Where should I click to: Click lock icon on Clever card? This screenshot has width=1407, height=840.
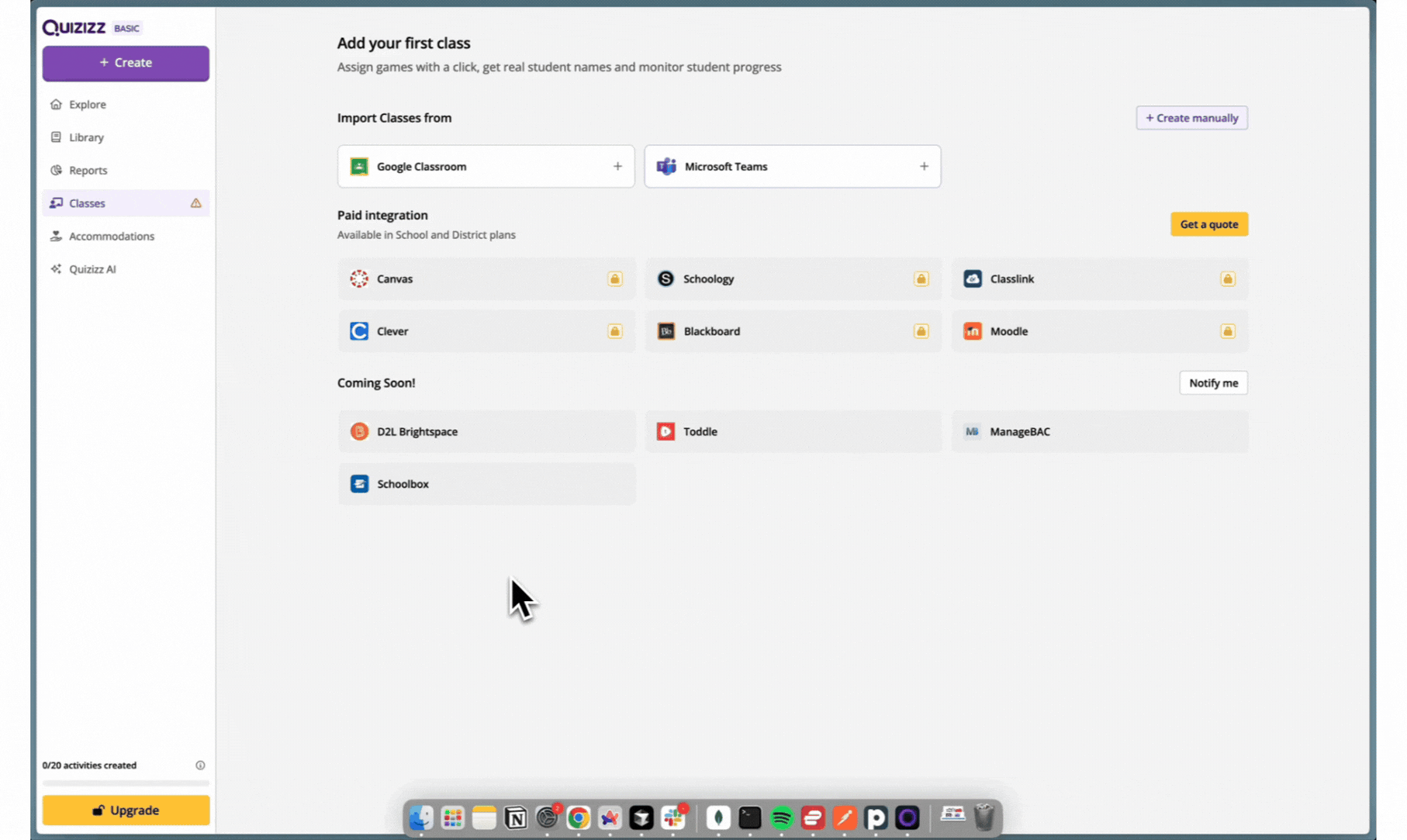[615, 331]
